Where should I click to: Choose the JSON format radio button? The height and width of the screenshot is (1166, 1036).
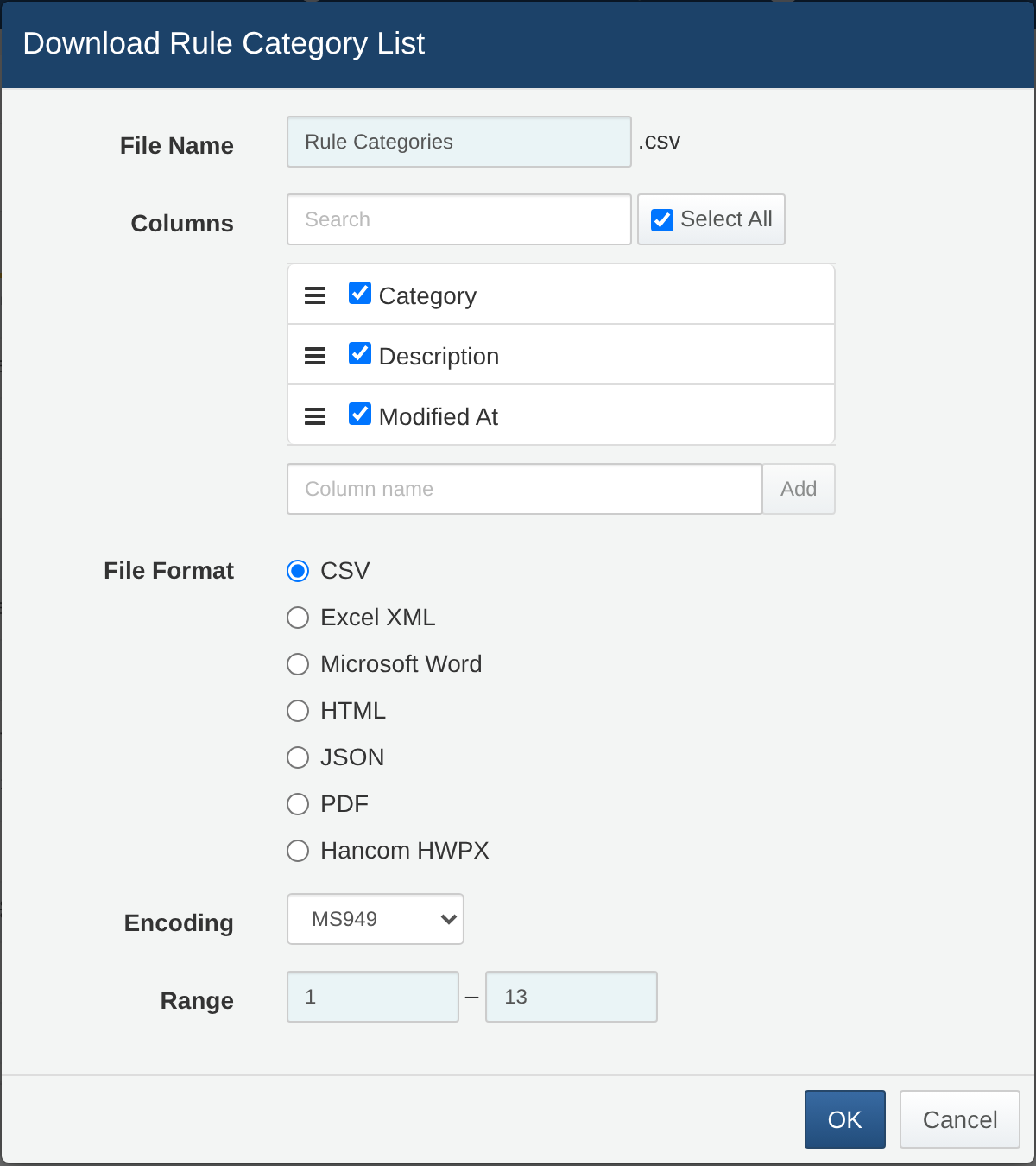click(298, 757)
